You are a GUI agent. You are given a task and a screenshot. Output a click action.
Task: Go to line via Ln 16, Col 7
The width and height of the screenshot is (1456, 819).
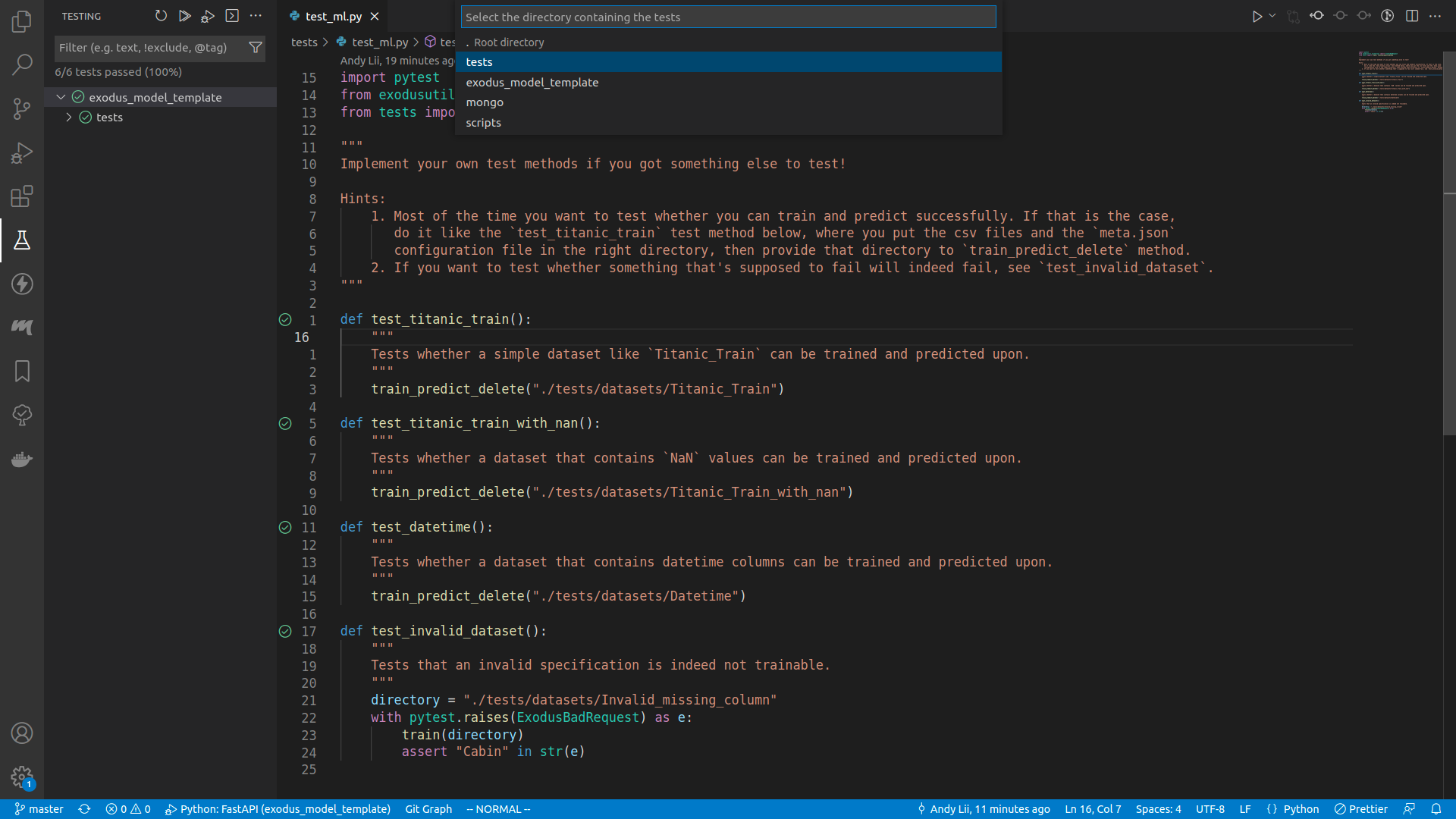click(x=1093, y=809)
